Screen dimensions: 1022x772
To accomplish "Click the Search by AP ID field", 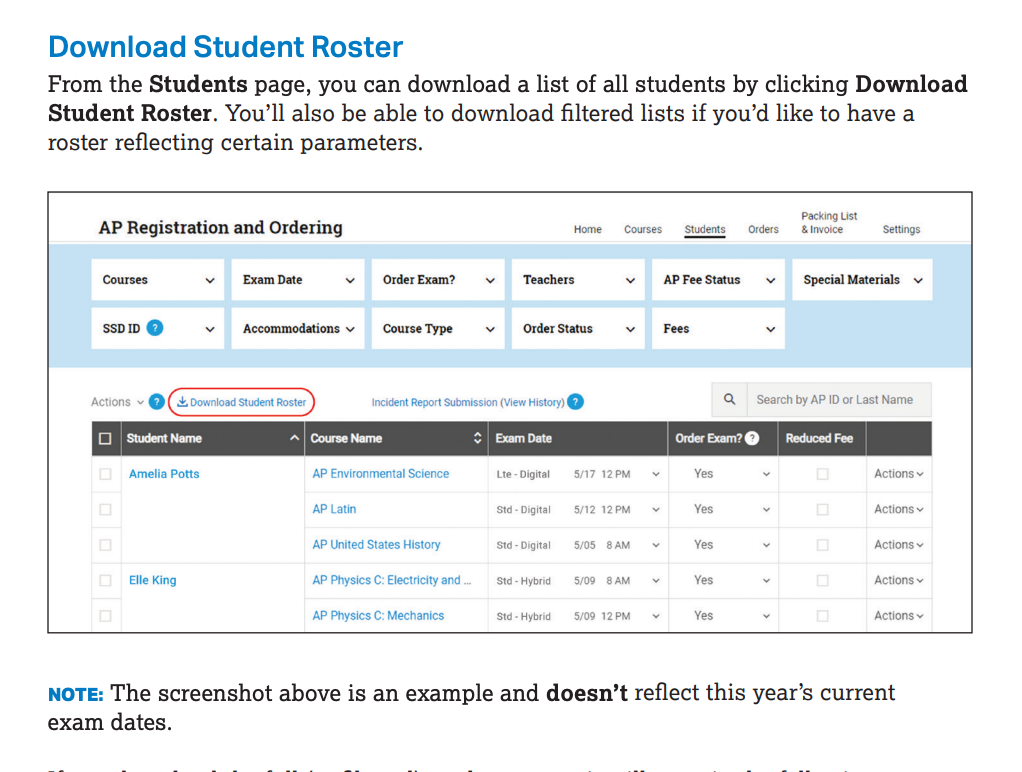I will [838, 400].
